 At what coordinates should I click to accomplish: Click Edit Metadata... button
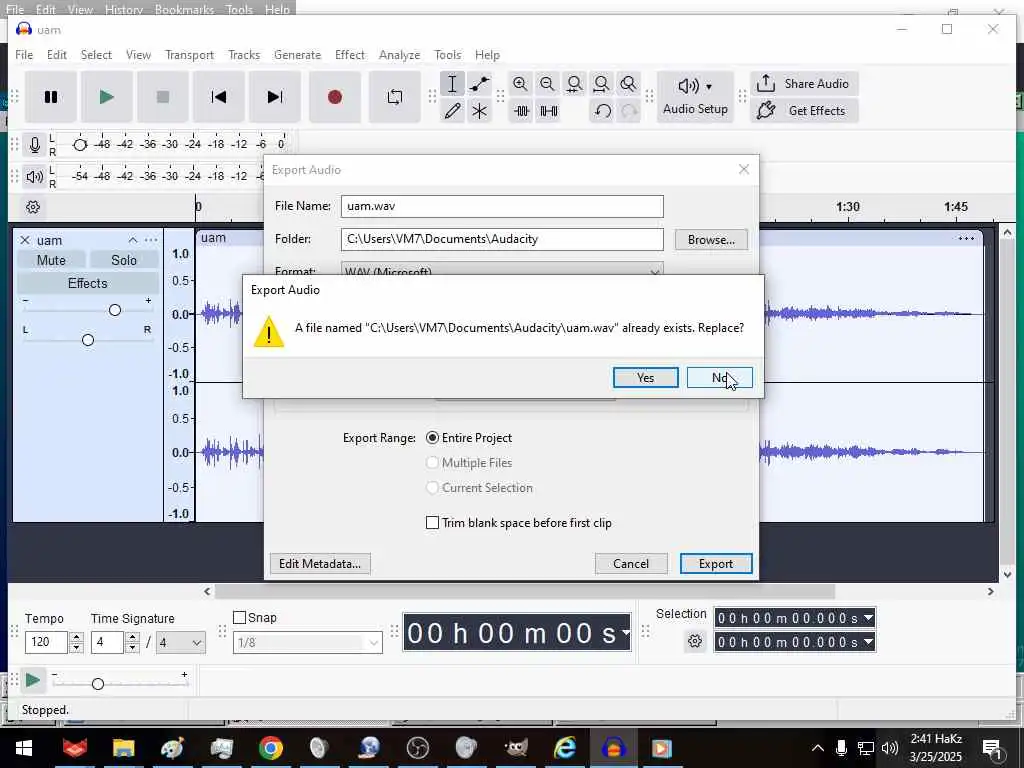320,564
